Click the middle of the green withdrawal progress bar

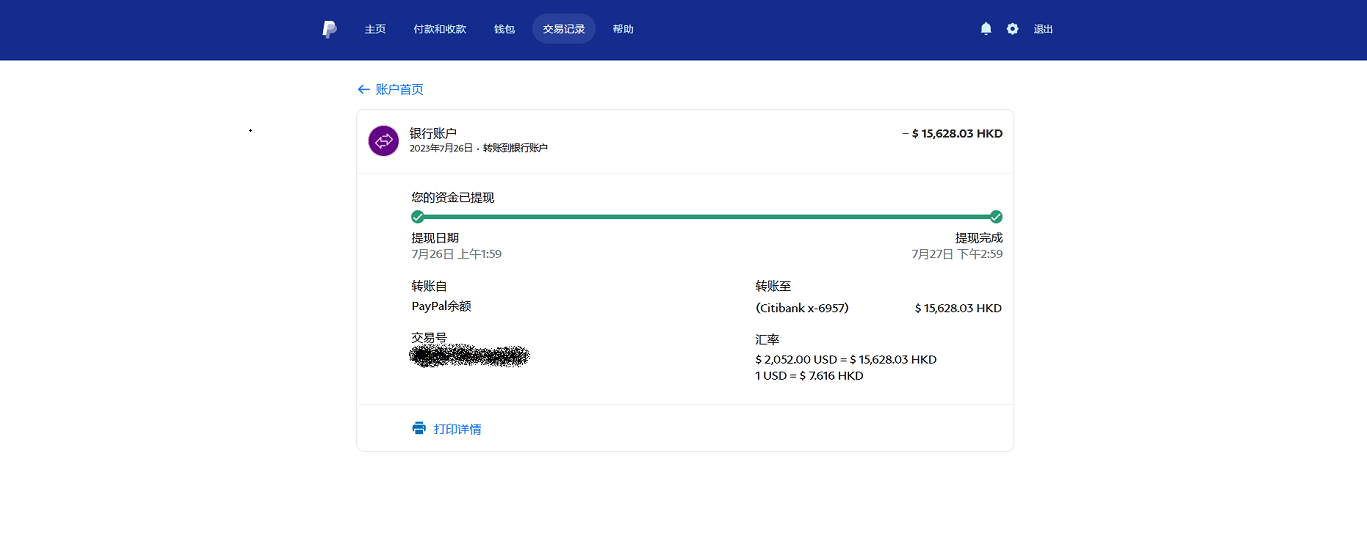[707, 217]
